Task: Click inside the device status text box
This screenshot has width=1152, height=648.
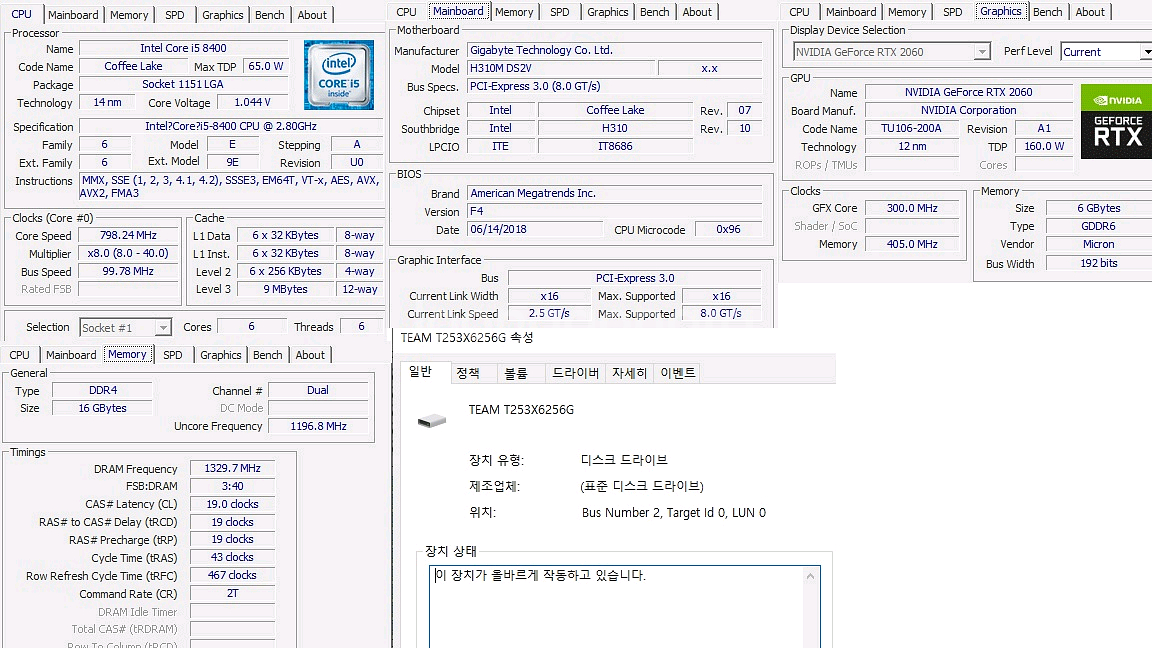Action: [x=624, y=606]
